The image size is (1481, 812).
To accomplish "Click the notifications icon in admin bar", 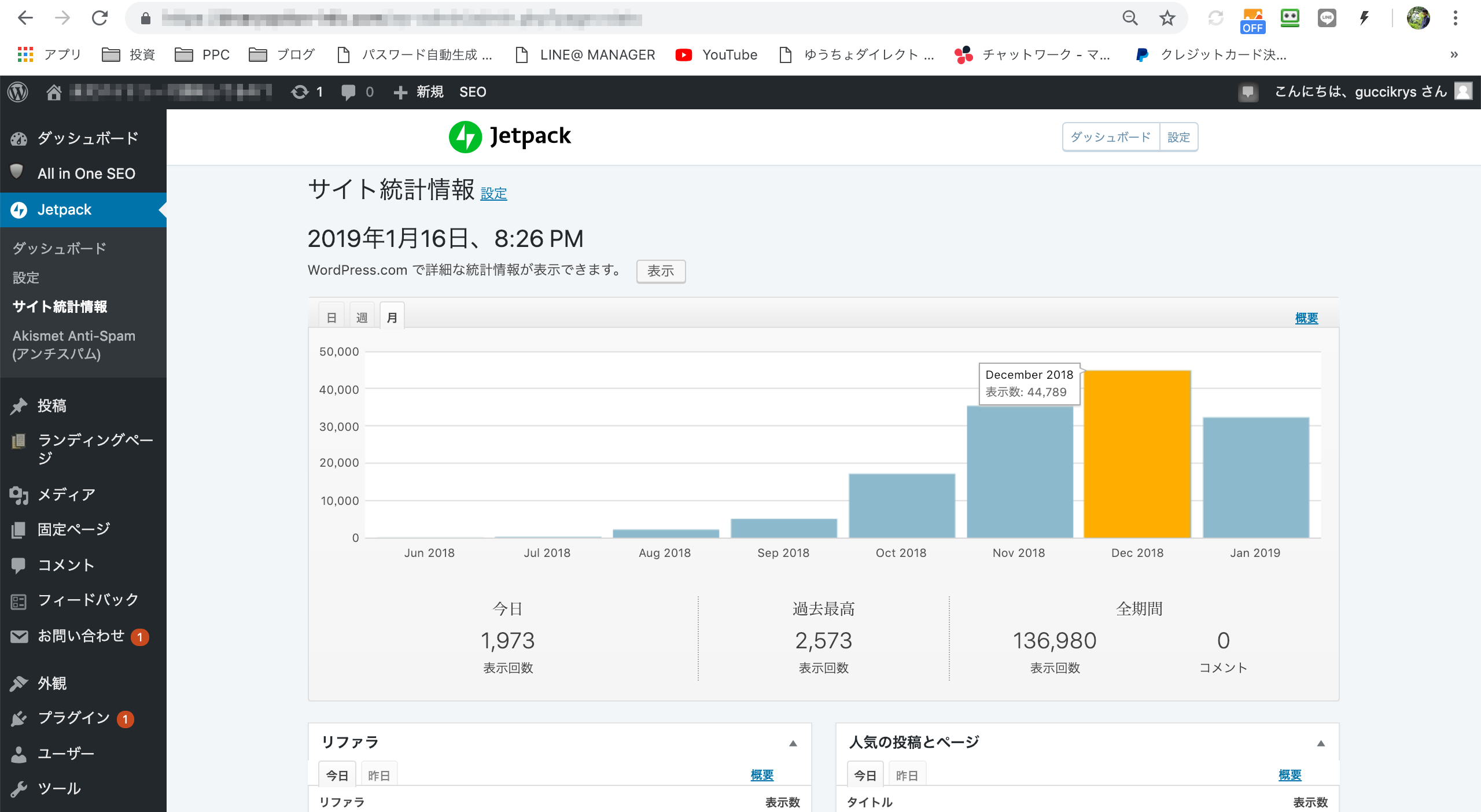I will [x=1248, y=92].
